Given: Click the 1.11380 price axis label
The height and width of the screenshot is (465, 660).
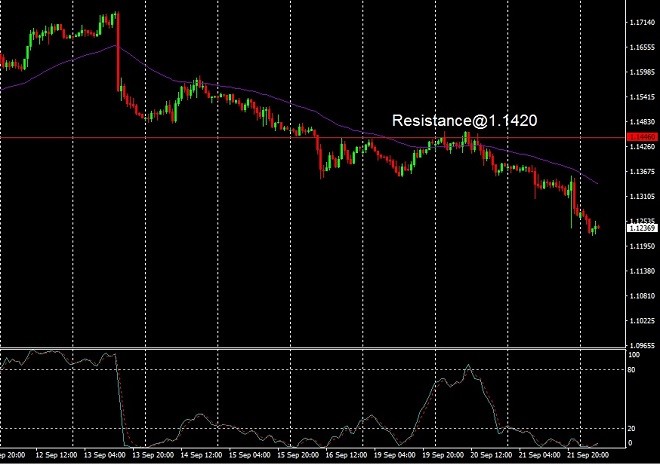Looking at the screenshot, I should pos(642,271).
